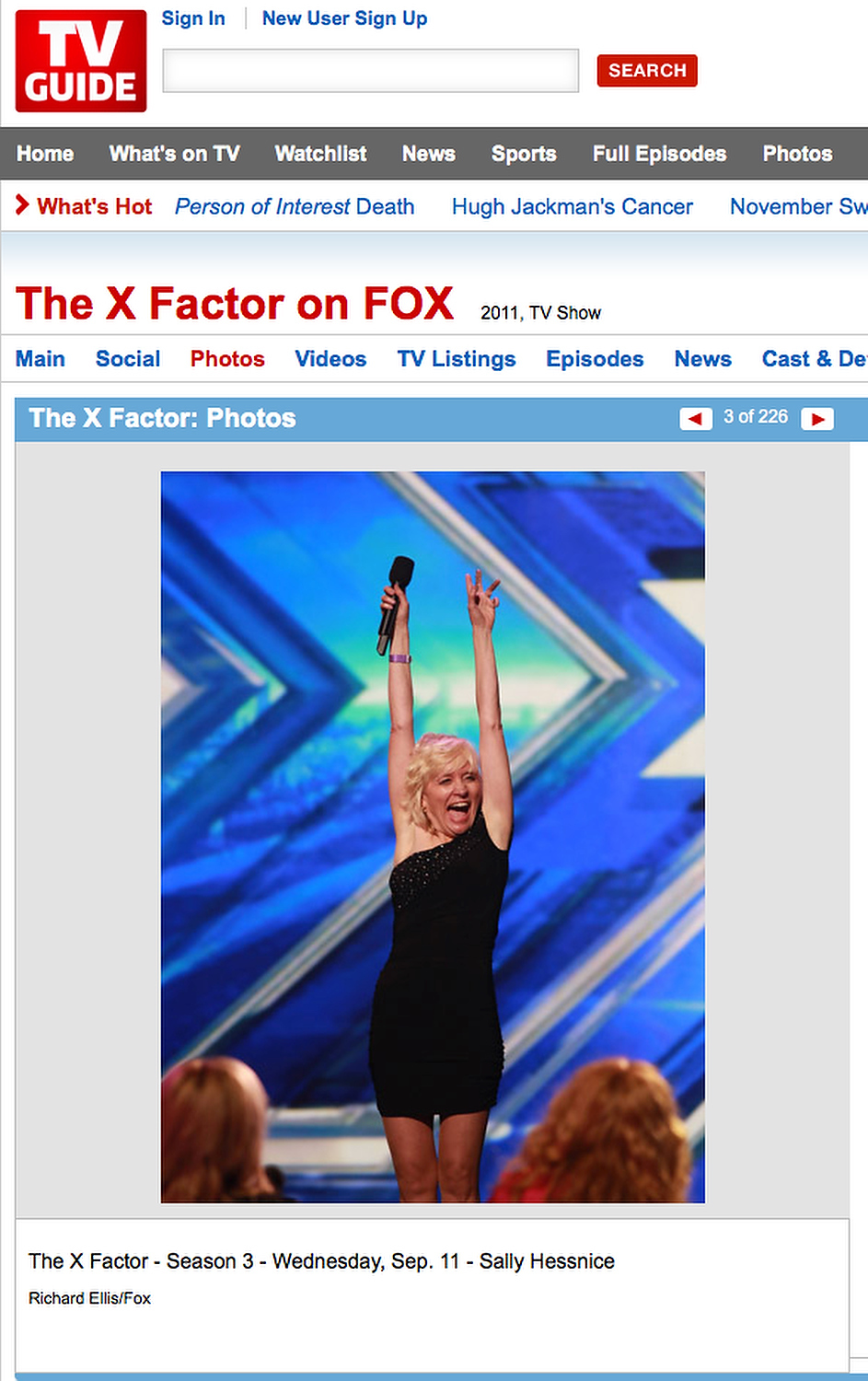Switch to the TV Listings tab
This screenshot has height=1381, width=868.
pos(457,359)
